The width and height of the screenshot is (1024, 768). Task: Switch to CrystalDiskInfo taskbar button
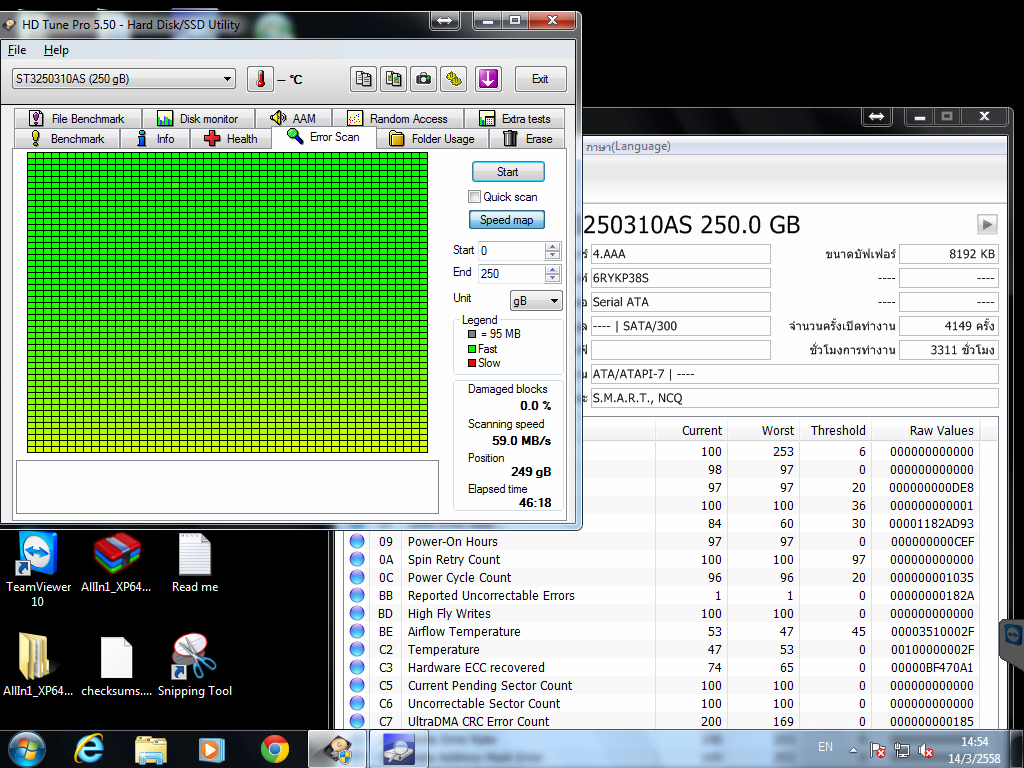click(x=398, y=749)
